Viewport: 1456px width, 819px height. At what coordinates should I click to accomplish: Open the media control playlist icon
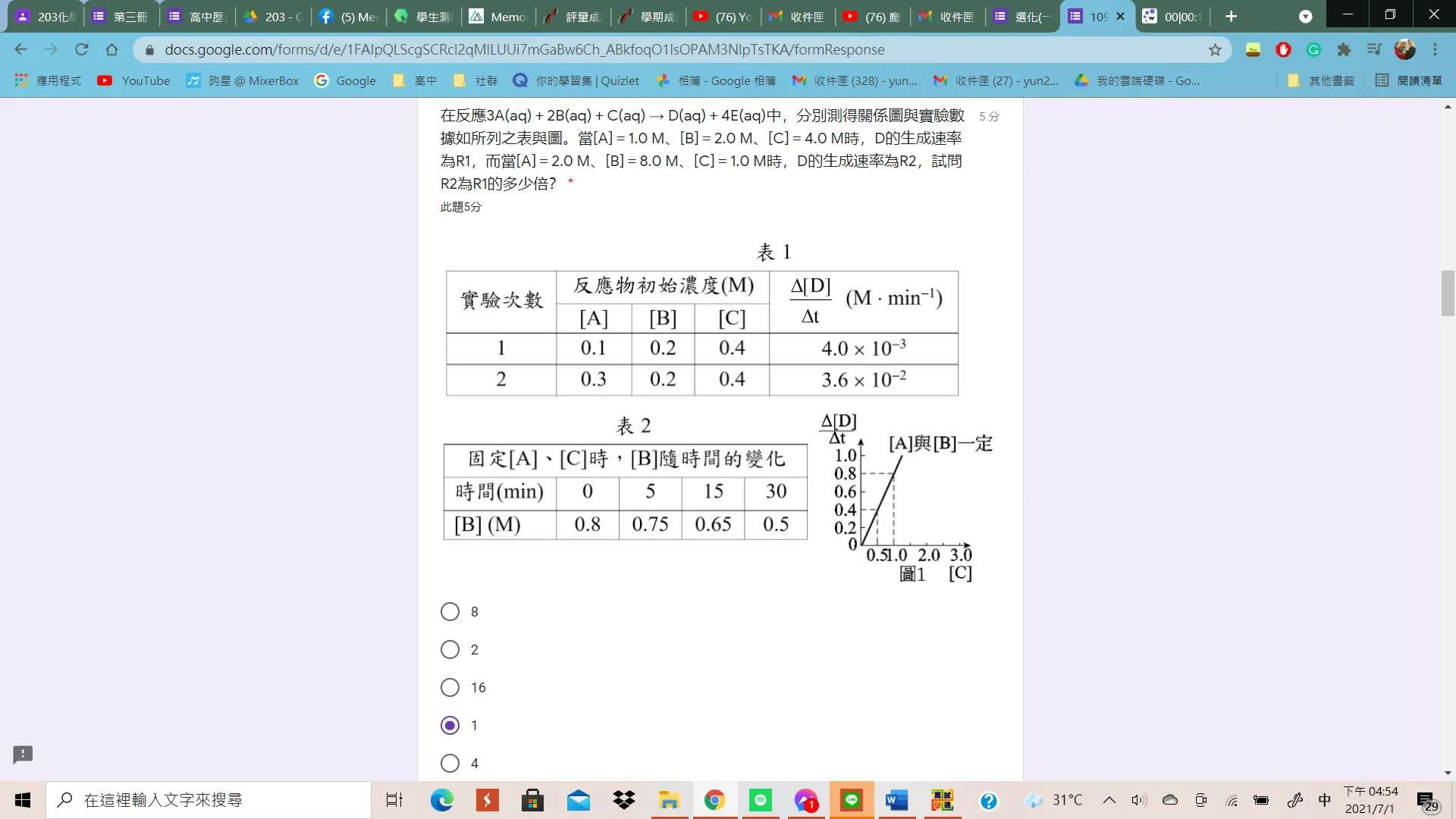pyautogui.click(x=1374, y=49)
